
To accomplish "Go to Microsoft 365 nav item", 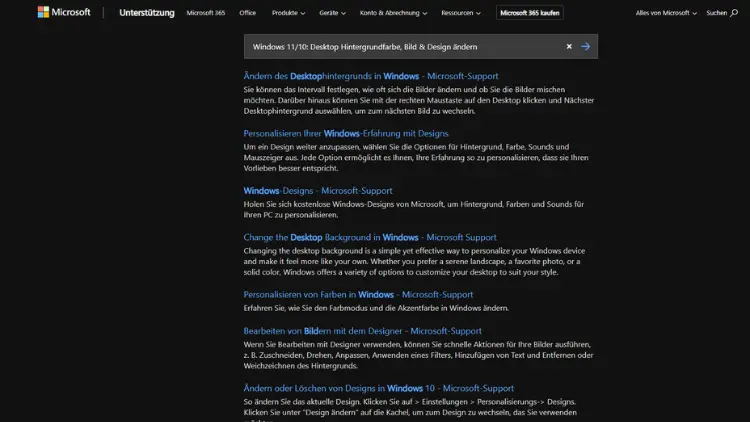I will [x=206, y=13].
